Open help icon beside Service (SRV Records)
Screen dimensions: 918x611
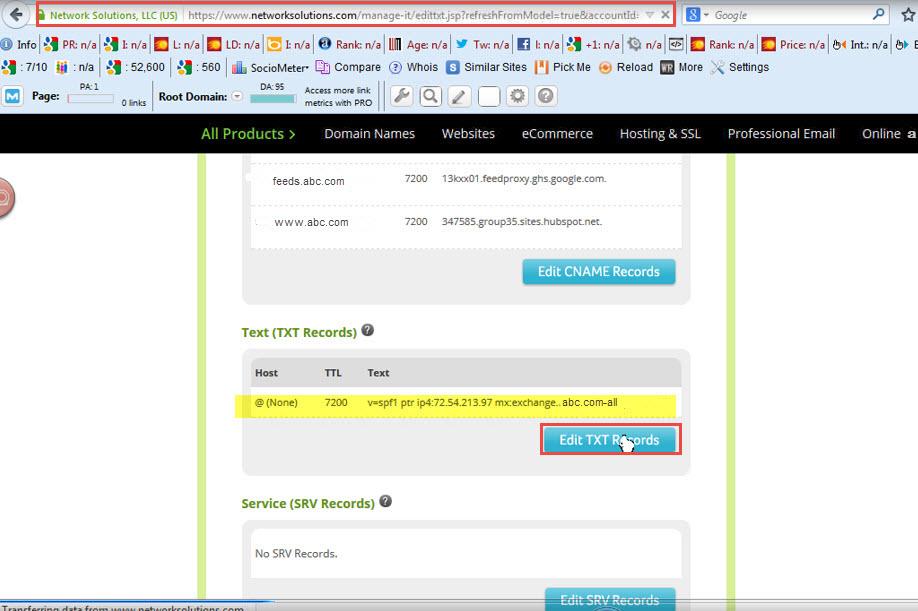(385, 501)
